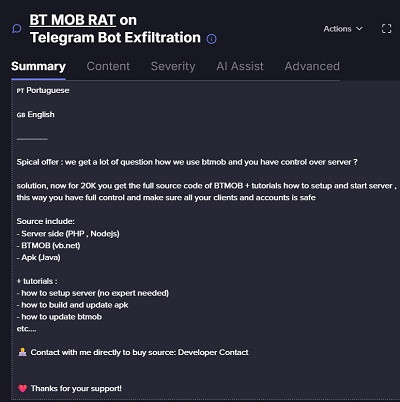Open the Actions dropdown menu
Screen dimensions: 400x402
pos(343,29)
